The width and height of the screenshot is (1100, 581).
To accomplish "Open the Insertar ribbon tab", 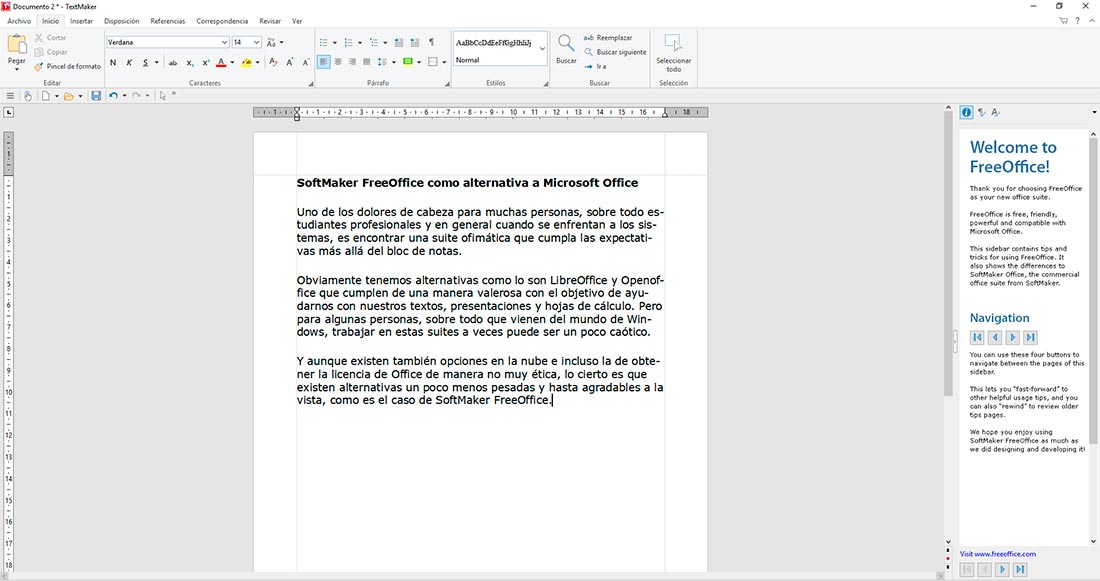I will [x=81, y=21].
